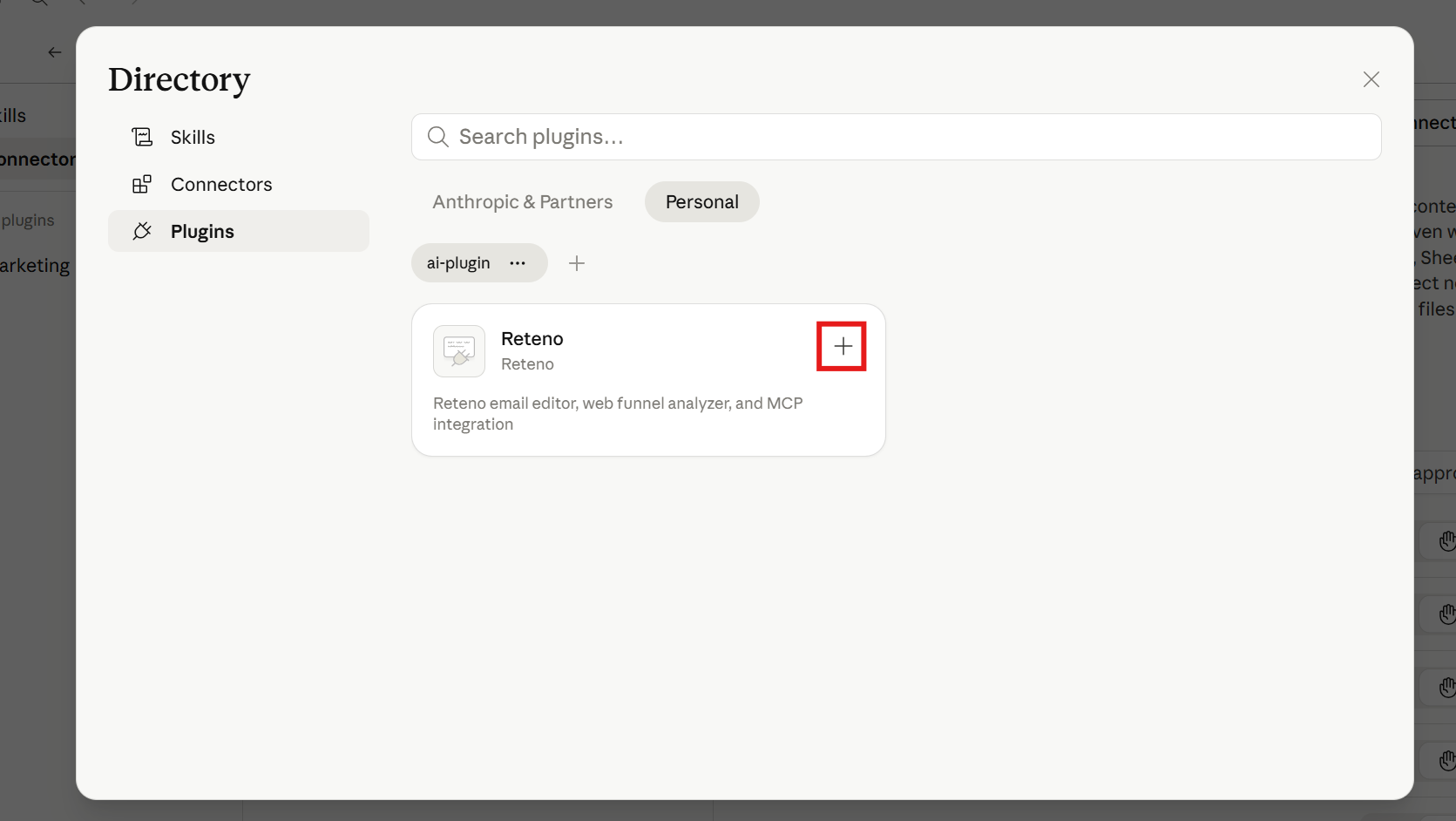The image size is (1456, 821).
Task: Click the first hand icon in background
Action: (1446, 541)
